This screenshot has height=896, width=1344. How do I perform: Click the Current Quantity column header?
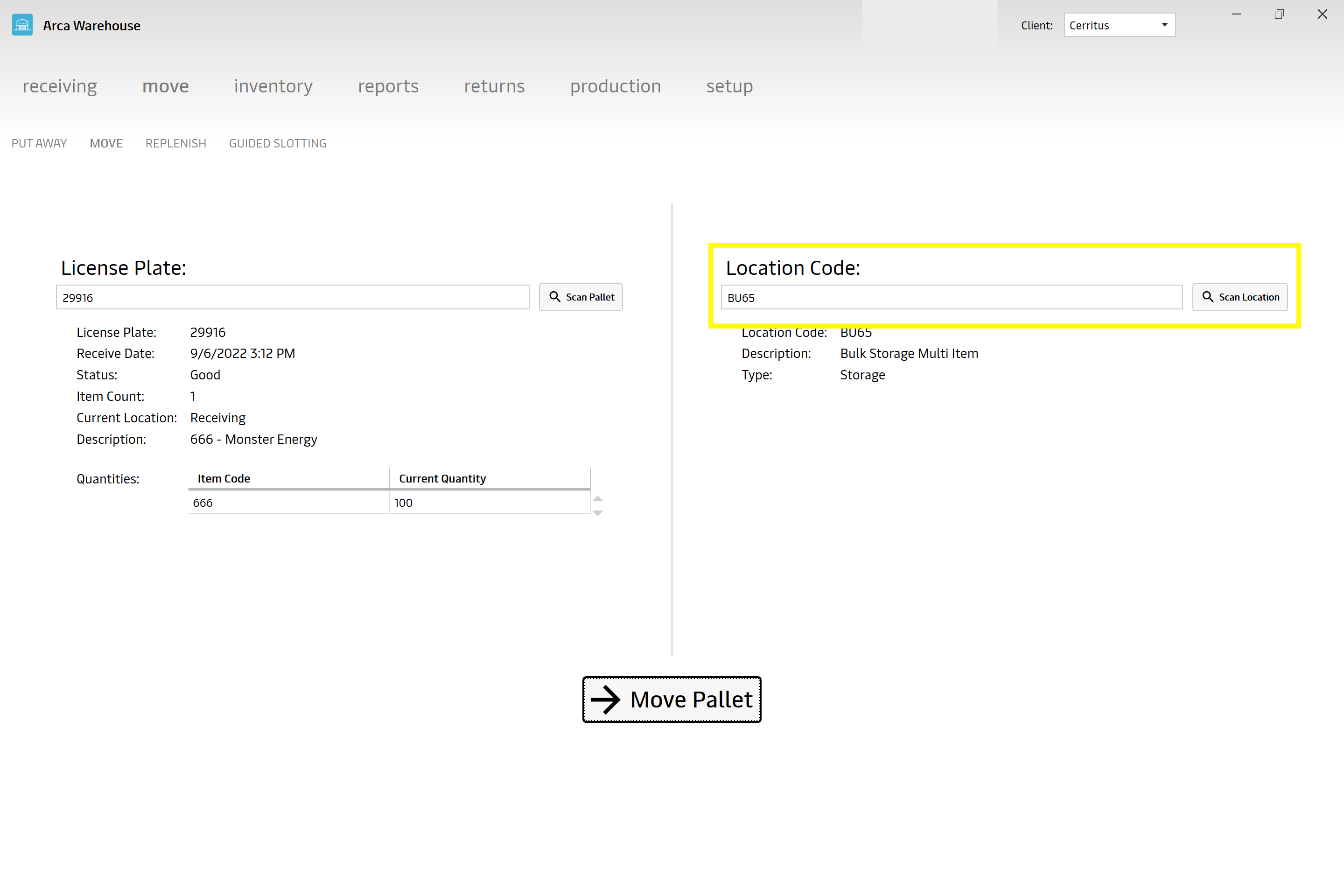(490, 478)
